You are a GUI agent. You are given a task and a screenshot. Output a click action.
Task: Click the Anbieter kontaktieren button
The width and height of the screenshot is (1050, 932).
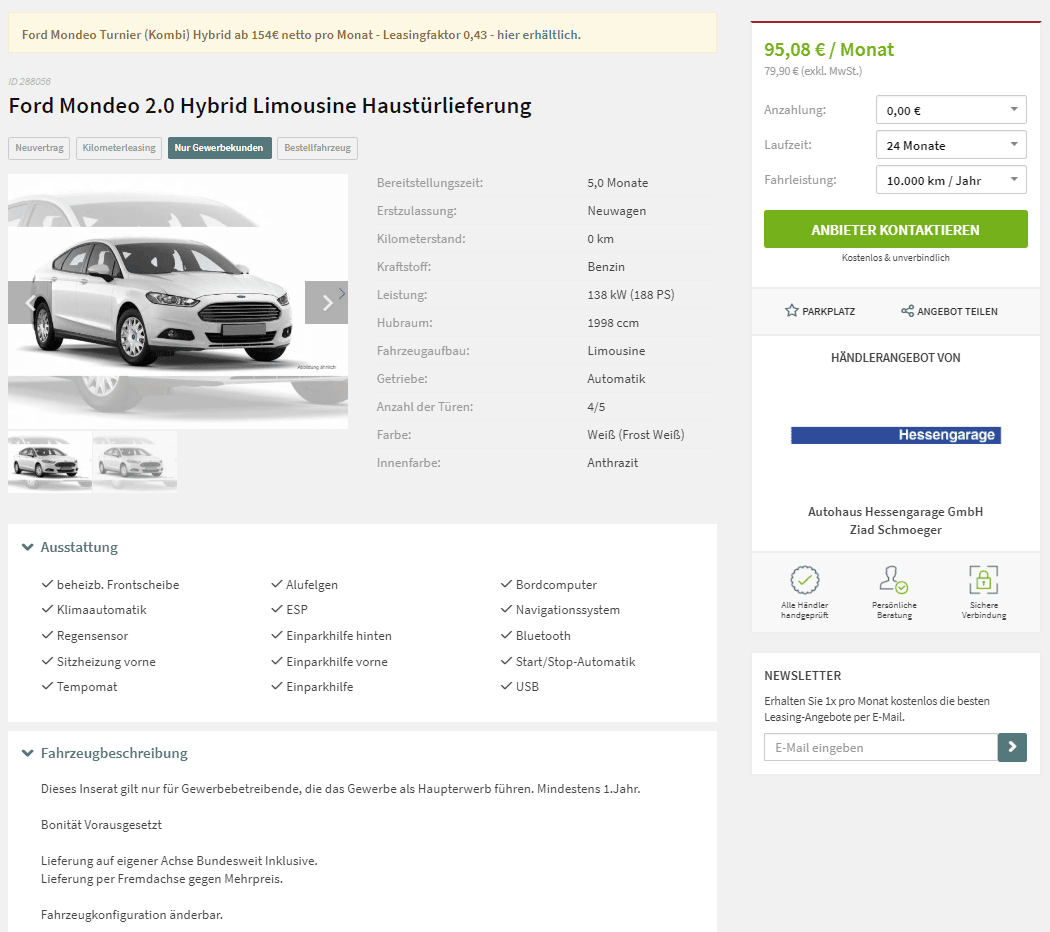pos(895,229)
